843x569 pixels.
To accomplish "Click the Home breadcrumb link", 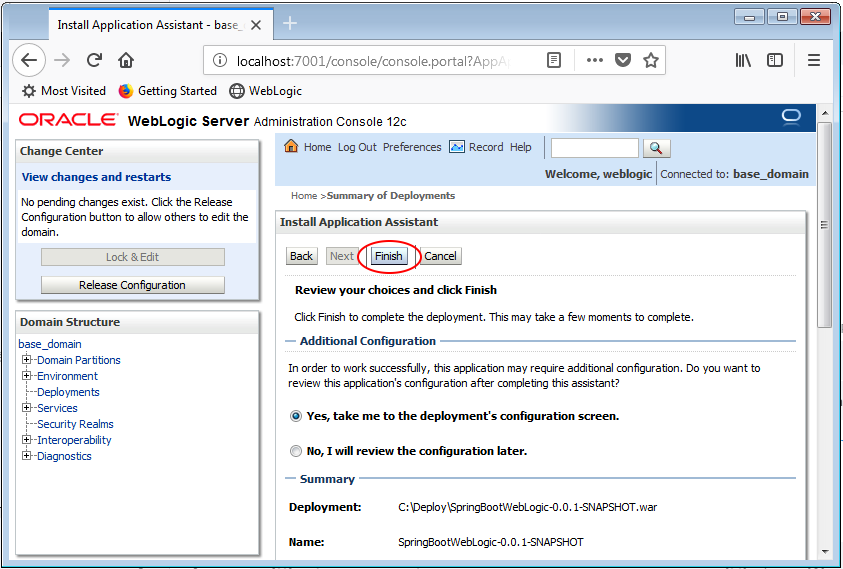I will click(304, 196).
